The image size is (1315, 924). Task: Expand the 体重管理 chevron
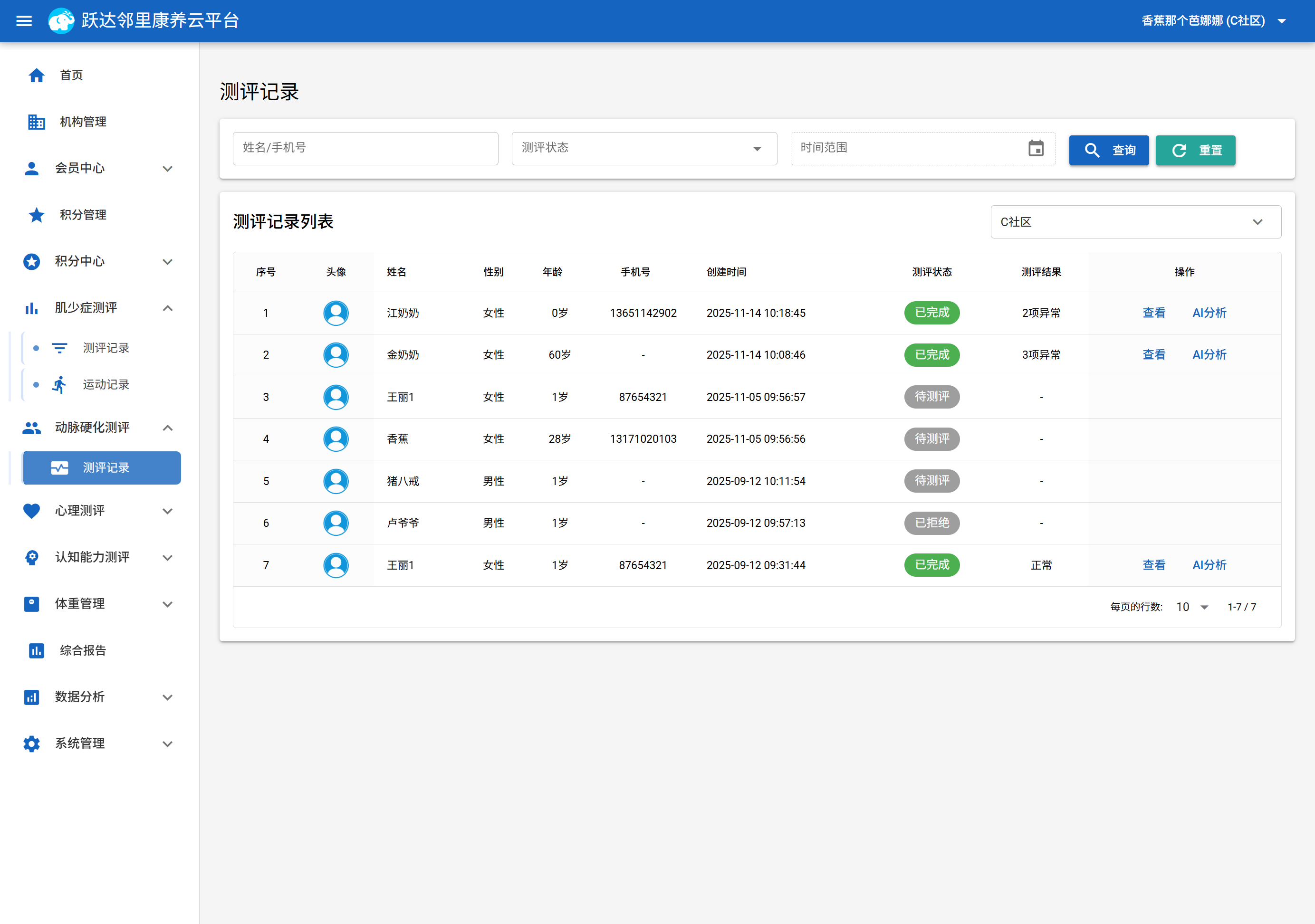pos(167,604)
